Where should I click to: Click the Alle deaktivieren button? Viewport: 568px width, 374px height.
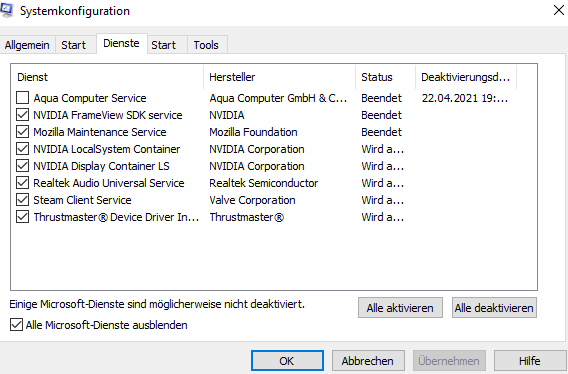point(494,308)
